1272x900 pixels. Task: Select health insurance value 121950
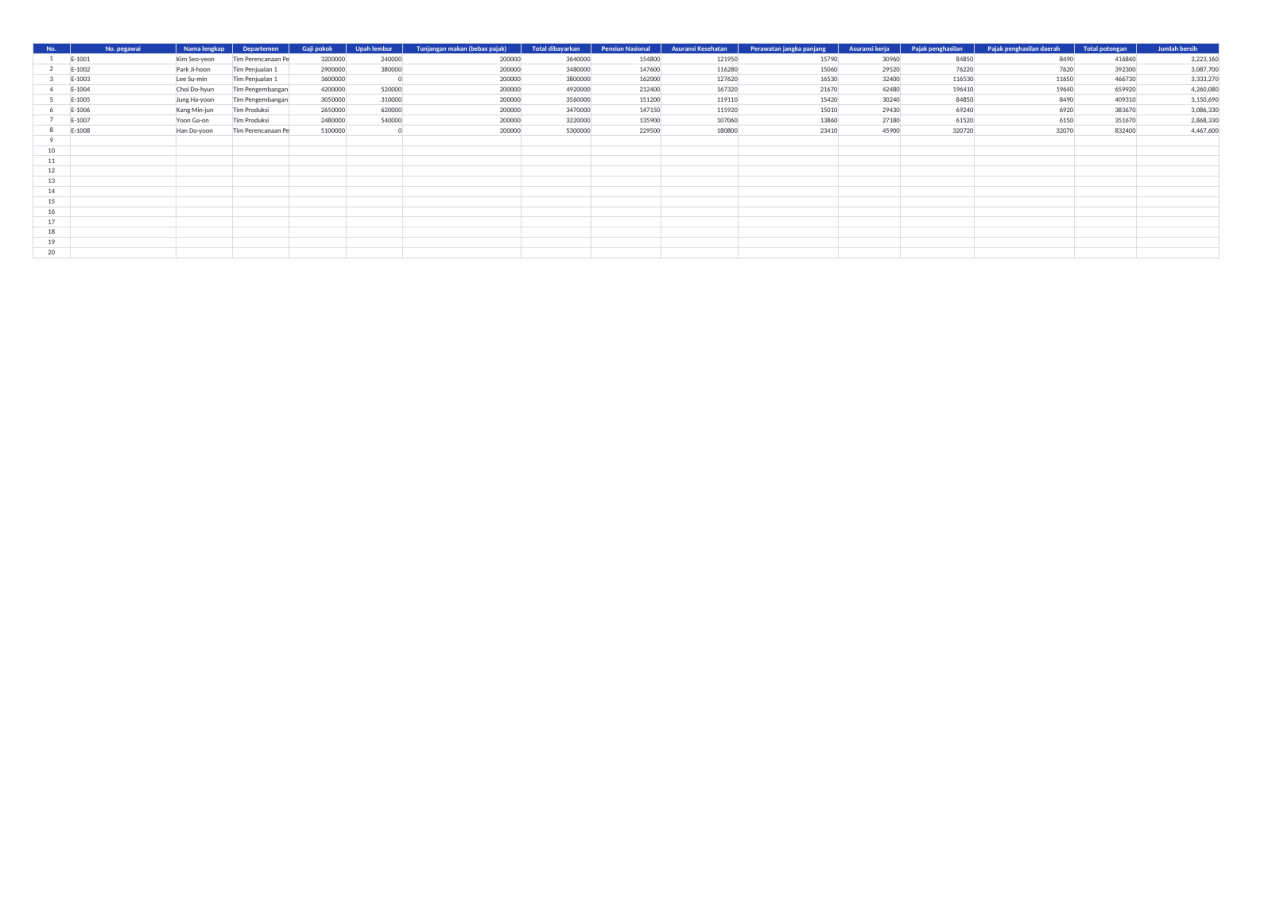[699, 60]
